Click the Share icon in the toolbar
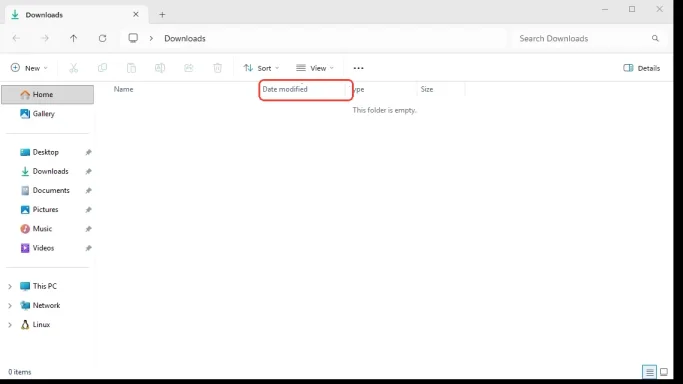This screenshot has height=384, width=683. coord(189,68)
